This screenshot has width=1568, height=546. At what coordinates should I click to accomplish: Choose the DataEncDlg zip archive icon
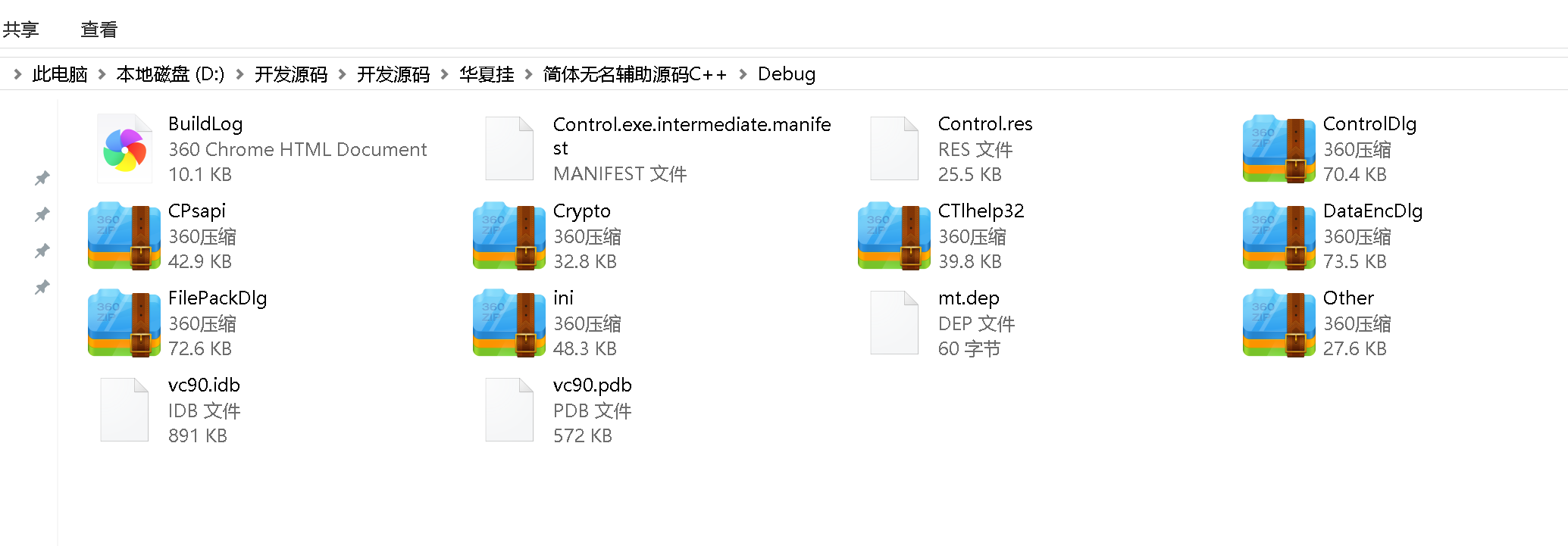click(x=1278, y=236)
